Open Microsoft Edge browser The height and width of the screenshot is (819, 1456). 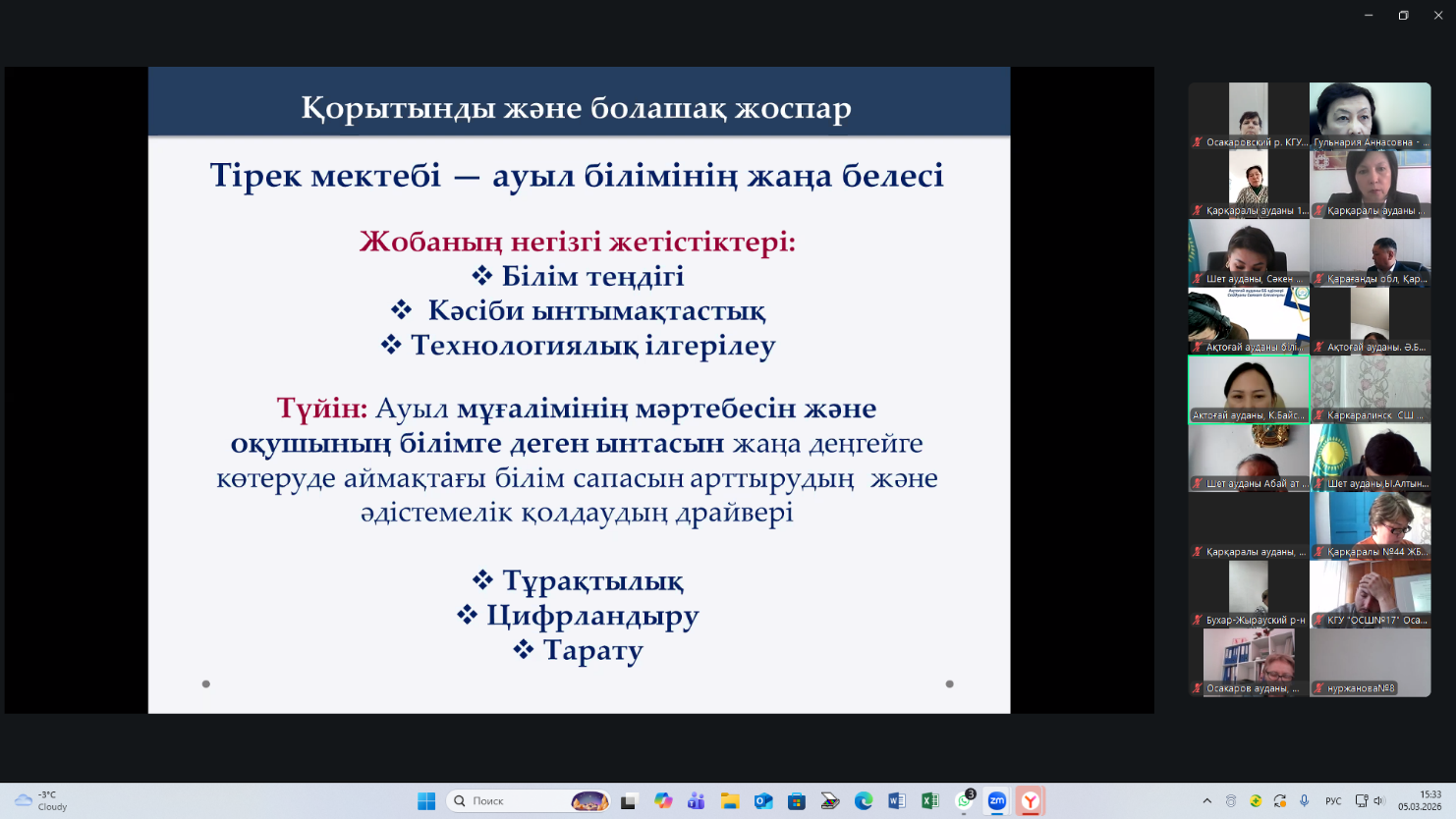tap(863, 801)
